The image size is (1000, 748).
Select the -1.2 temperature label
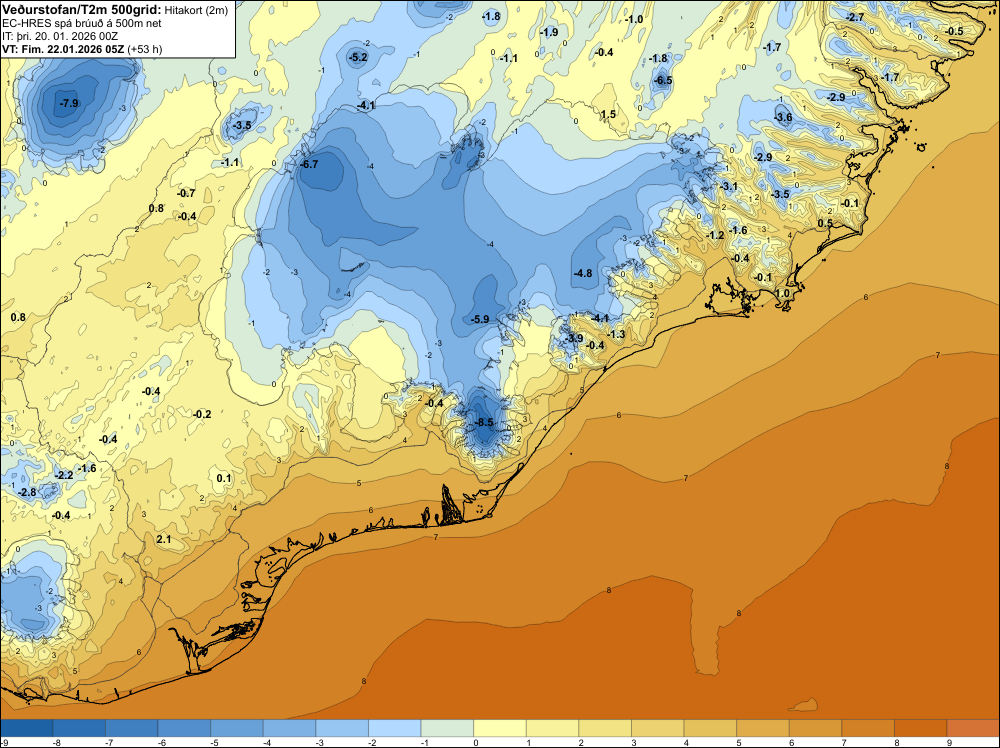(715, 235)
